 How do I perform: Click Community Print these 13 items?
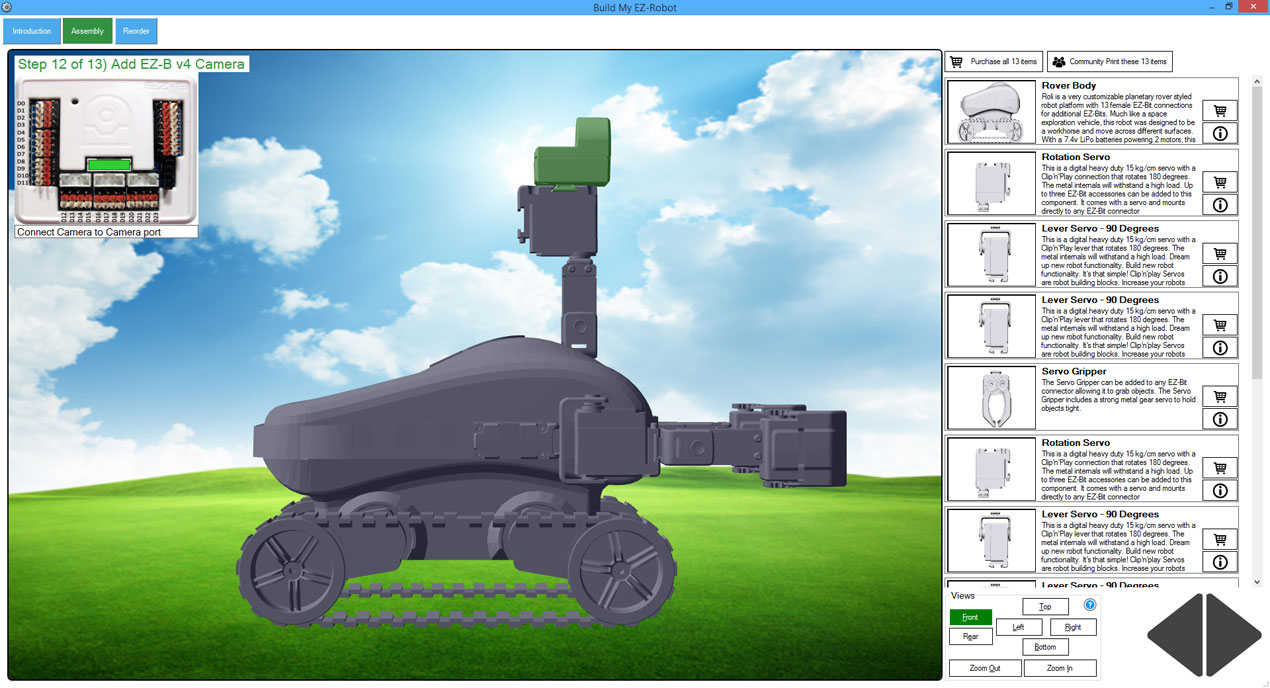click(1110, 62)
